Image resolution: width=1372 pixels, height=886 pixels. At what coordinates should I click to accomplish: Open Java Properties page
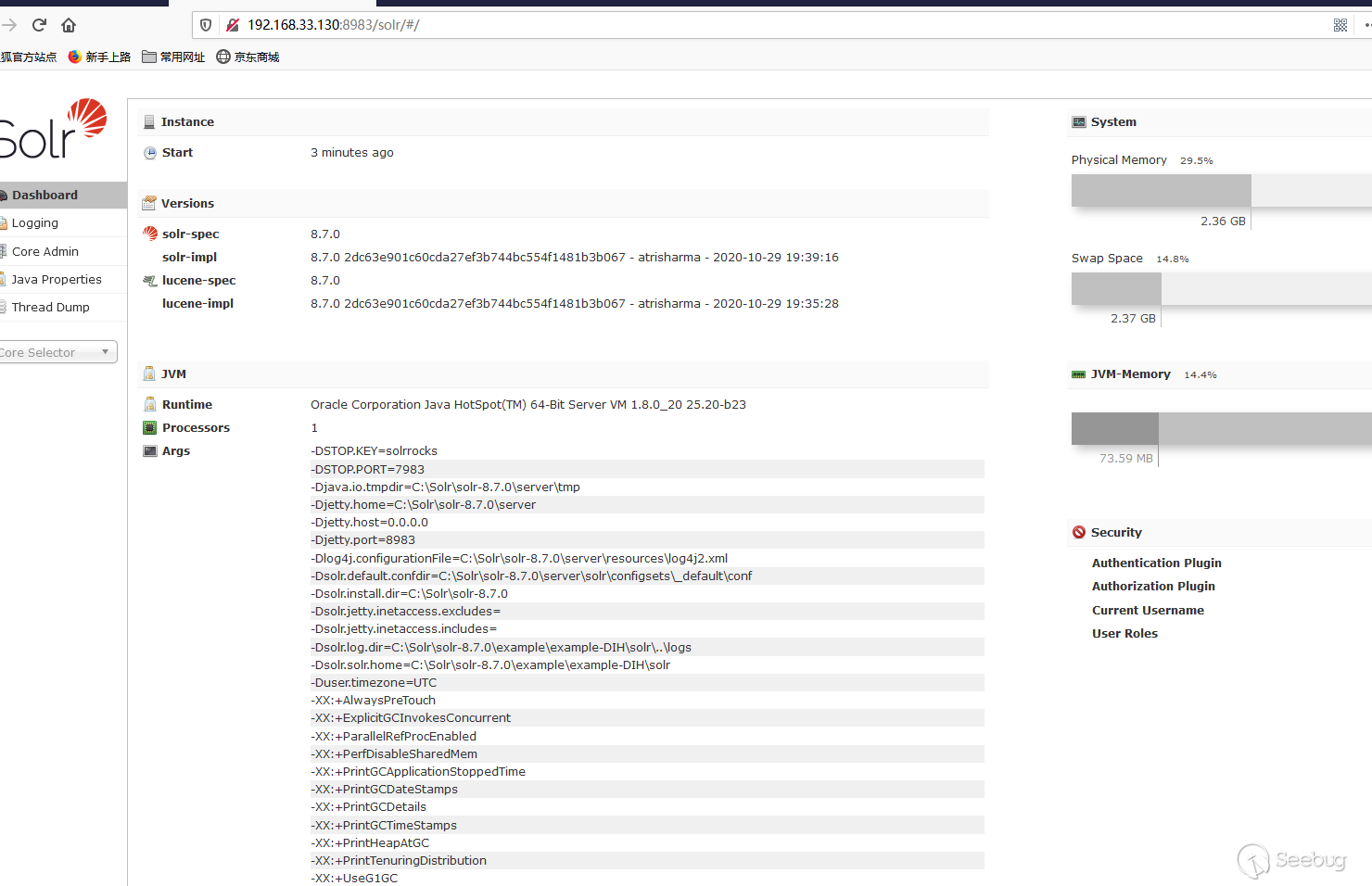(x=63, y=279)
